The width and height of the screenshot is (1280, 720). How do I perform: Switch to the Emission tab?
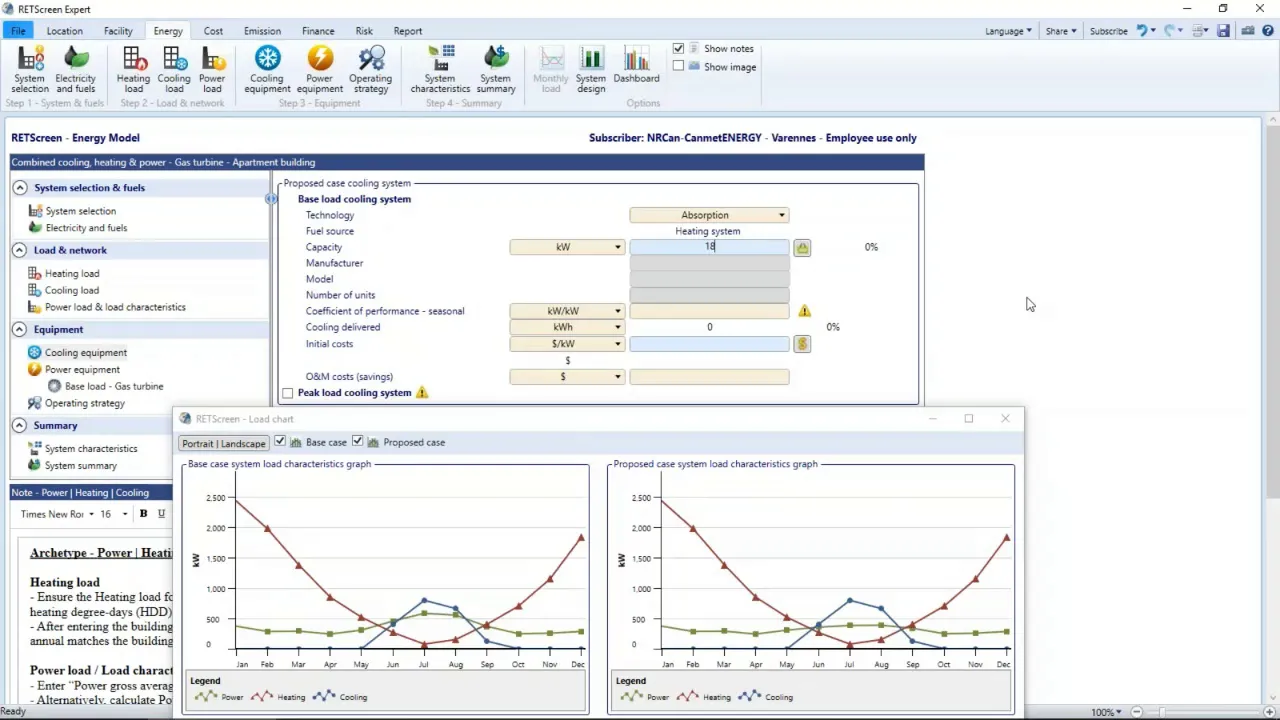pyautogui.click(x=262, y=31)
